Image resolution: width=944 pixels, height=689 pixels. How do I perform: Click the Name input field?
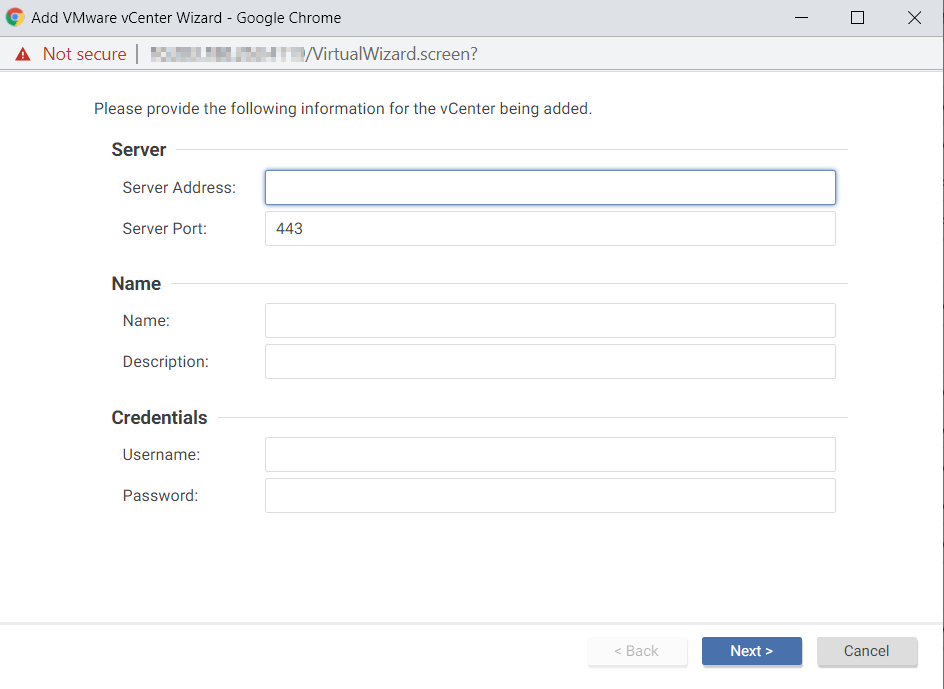[x=550, y=320]
